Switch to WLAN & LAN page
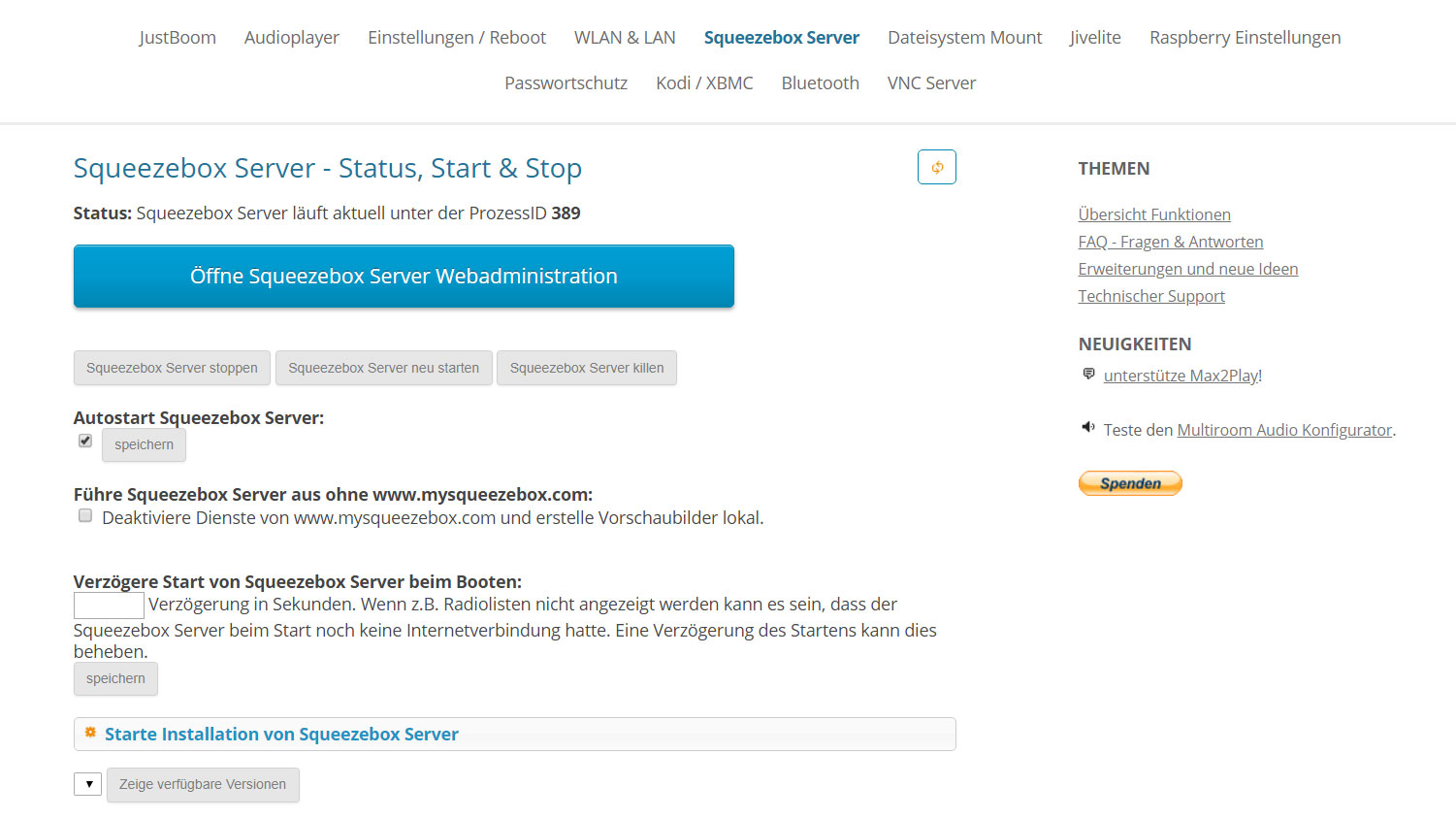This screenshot has width=1456, height=819. pos(625,38)
